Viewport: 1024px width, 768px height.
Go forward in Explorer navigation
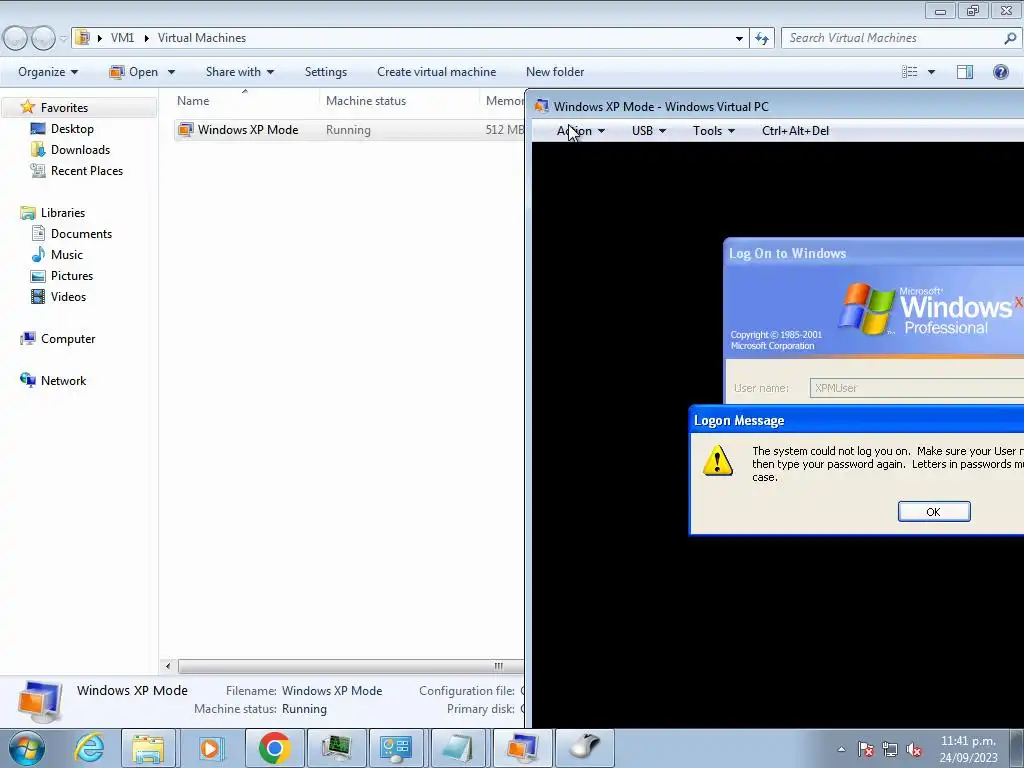(43, 39)
